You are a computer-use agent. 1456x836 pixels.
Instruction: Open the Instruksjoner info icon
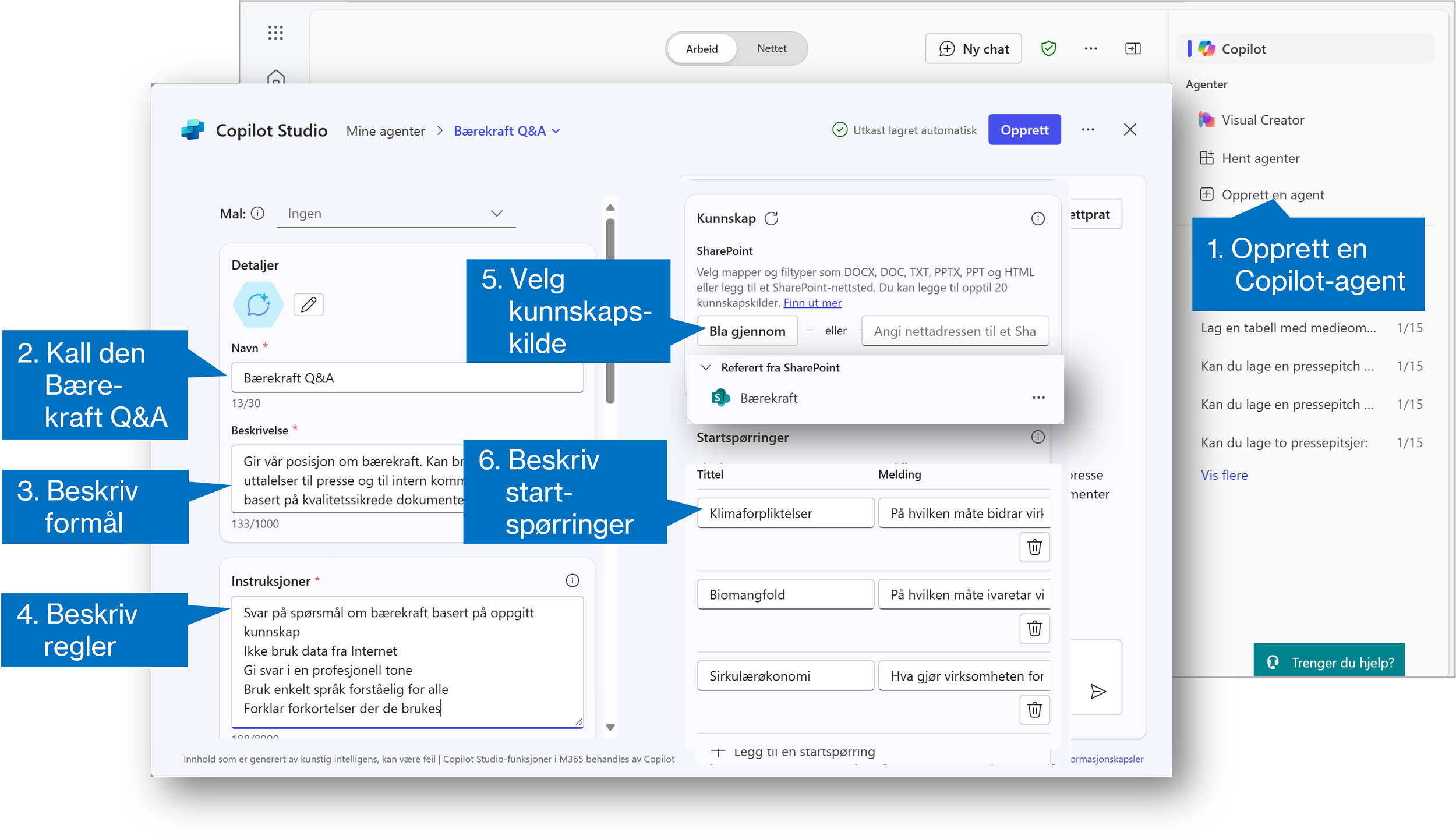pyautogui.click(x=572, y=580)
